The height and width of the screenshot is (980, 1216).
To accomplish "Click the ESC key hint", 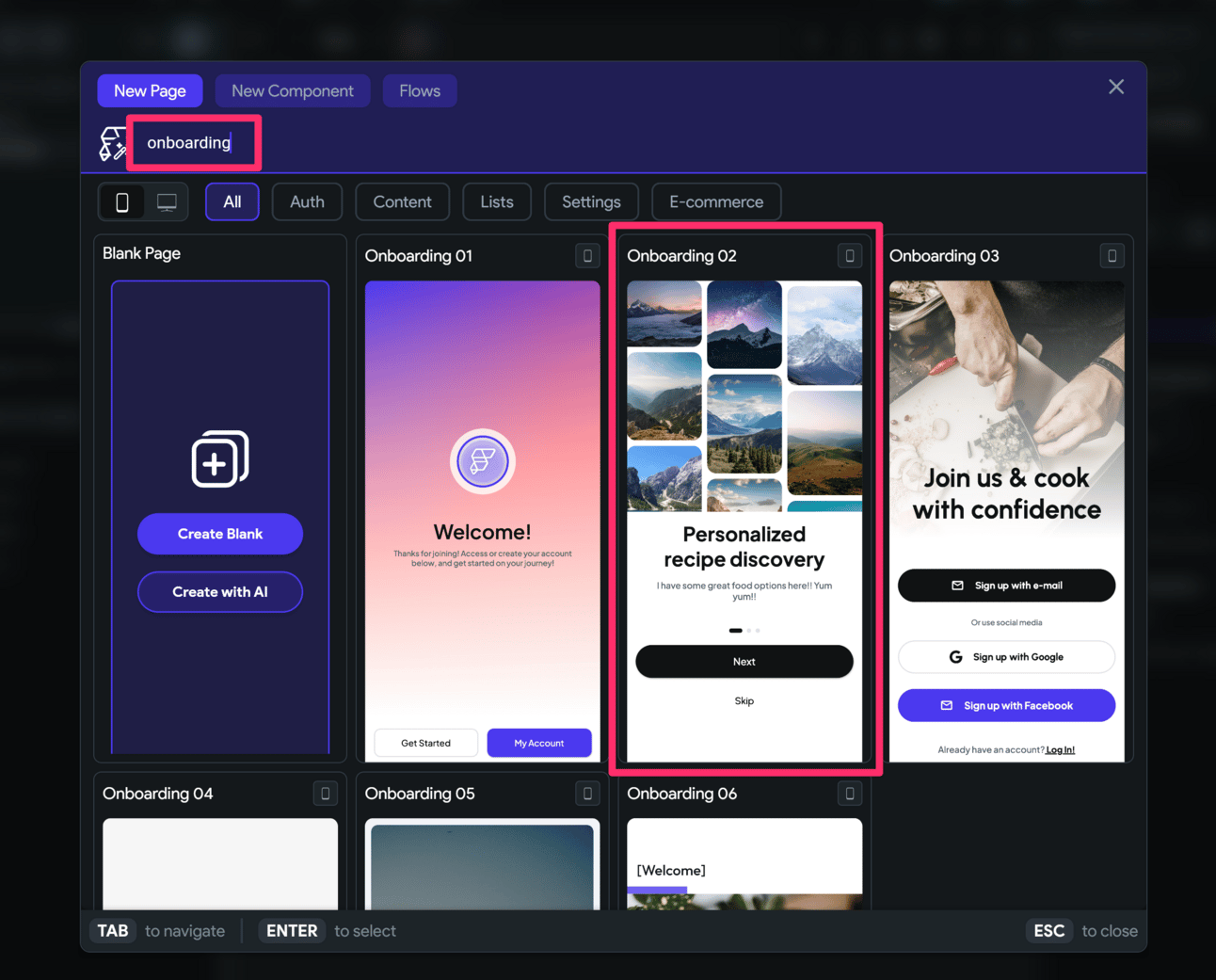I will pos(1049,931).
